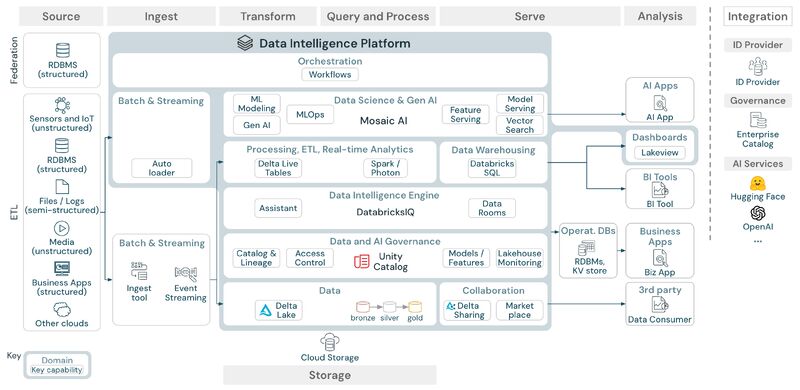
Task: Click the Event Streaming icon
Action: [x=185, y=275]
